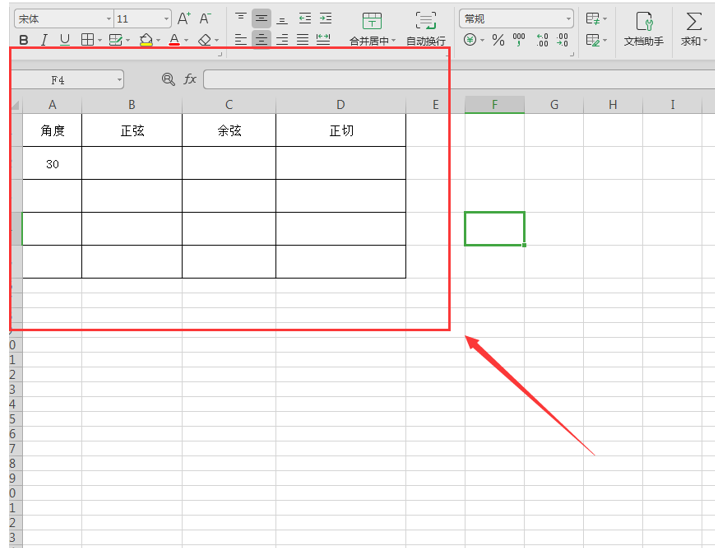Decrease font size with A- icon
This screenshot has width=715, height=548.
pyautogui.click(x=205, y=19)
